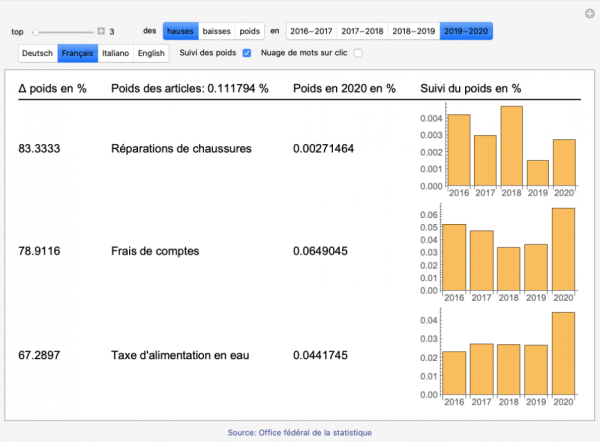
Task: Switch language to Français
Action: 77,53
